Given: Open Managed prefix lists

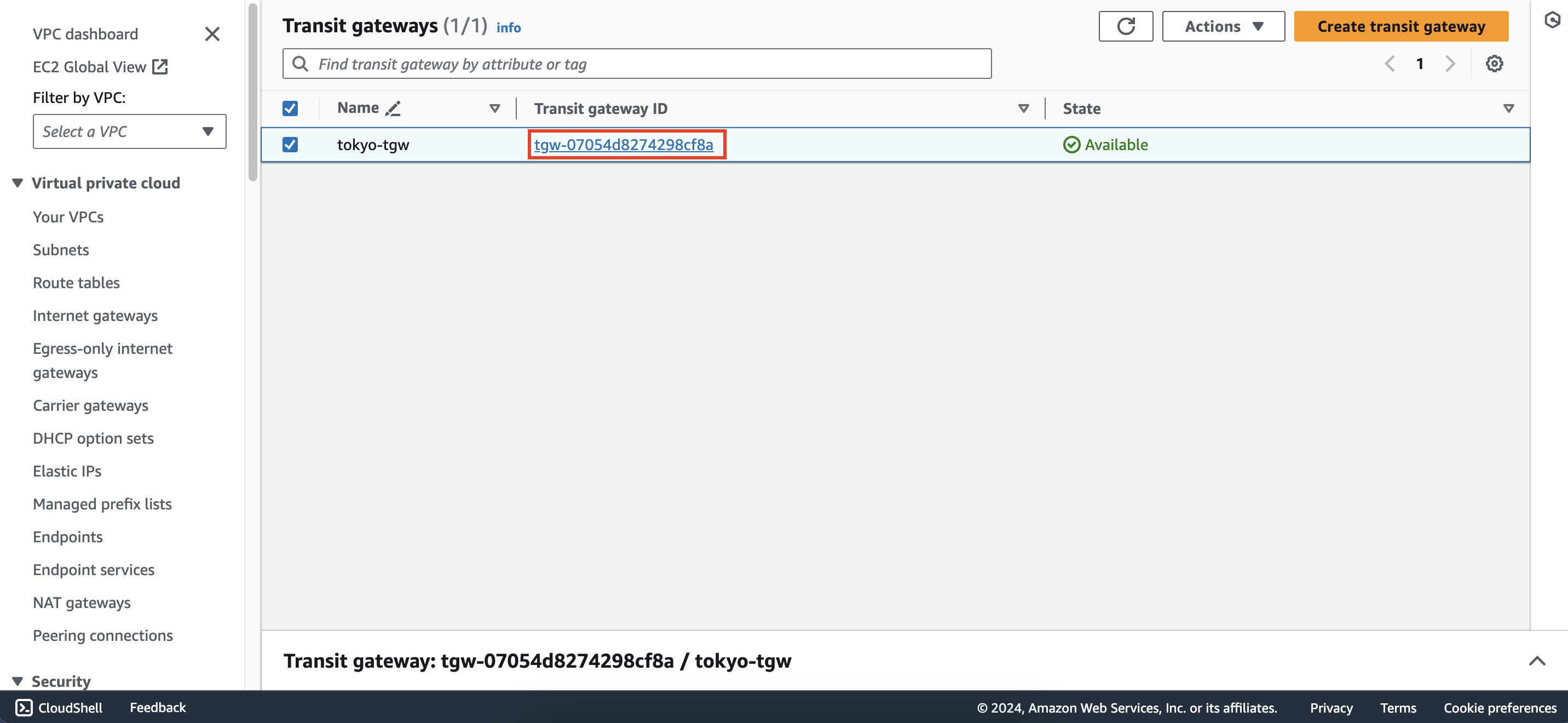Looking at the screenshot, I should coord(102,504).
